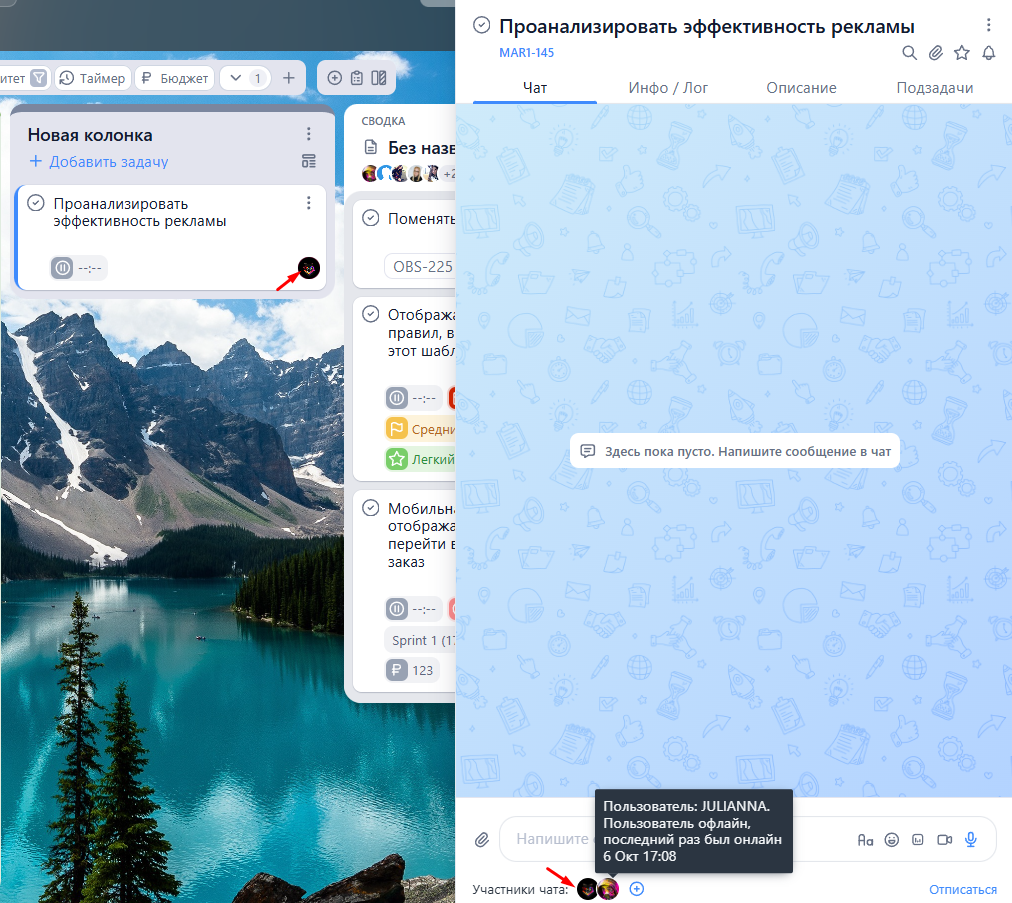Click the assignee avatar on the Проанализировать card
Screen dimensions: 1012x903
(x=309, y=268)
